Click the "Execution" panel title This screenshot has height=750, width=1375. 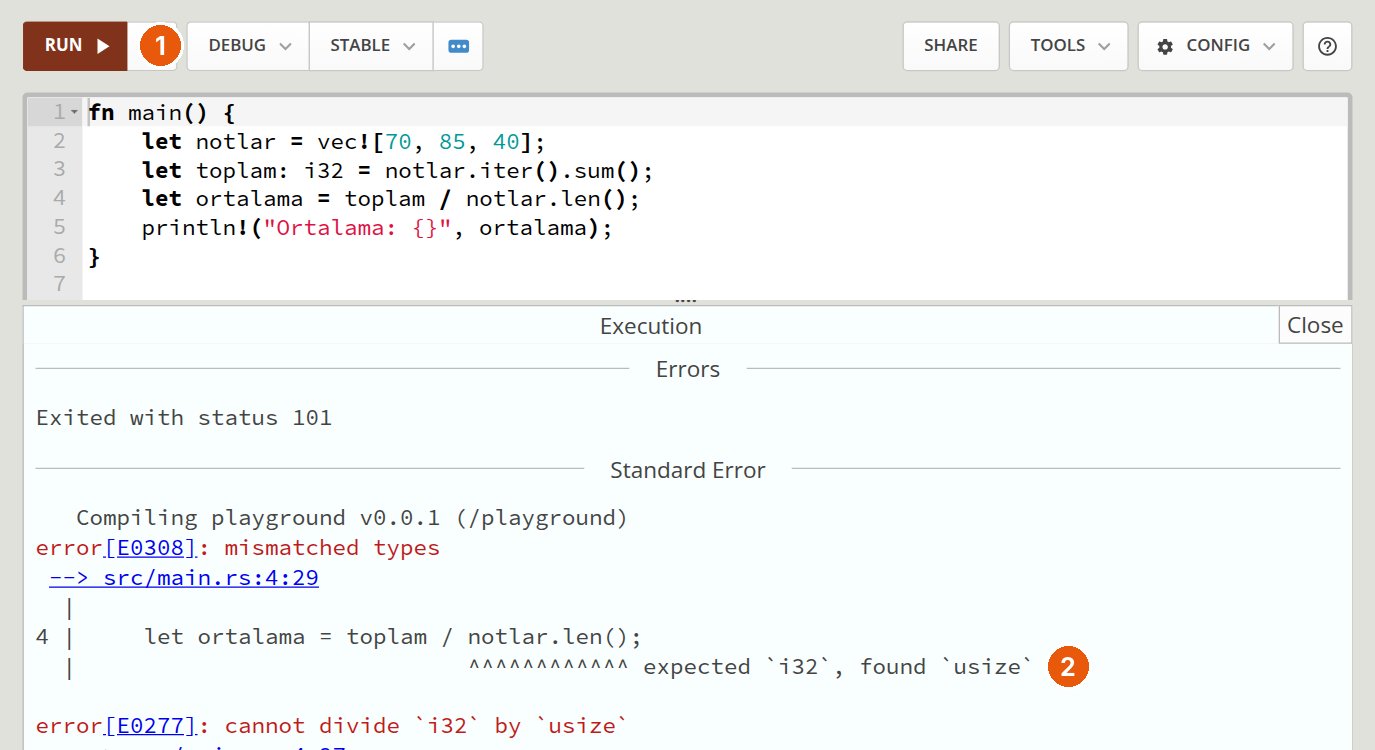(x=651, y=326)
